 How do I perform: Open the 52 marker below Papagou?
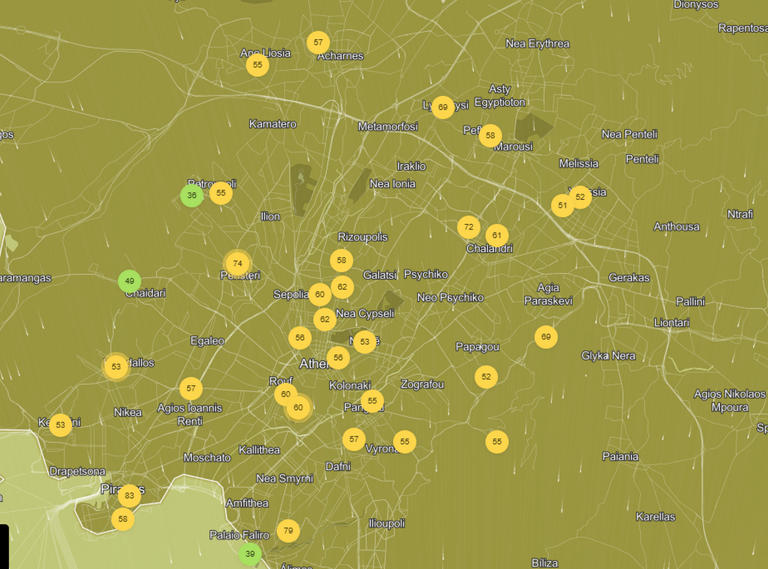(x=486, y=377)
